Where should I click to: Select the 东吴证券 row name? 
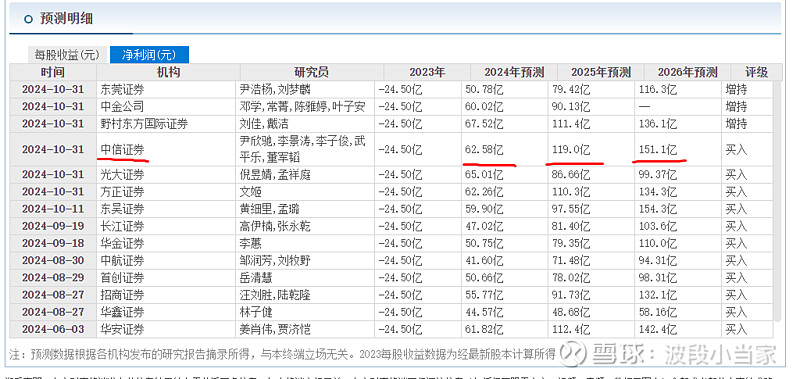pyautogui.click(x=122, y=209)
